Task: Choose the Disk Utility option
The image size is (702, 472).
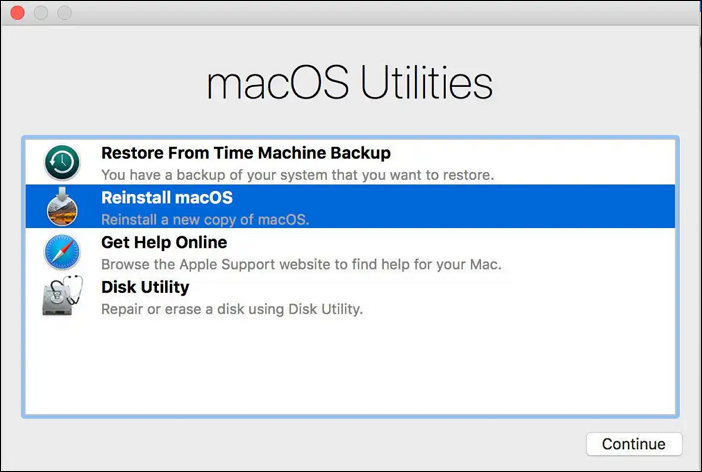Action: tap(145, 287)
